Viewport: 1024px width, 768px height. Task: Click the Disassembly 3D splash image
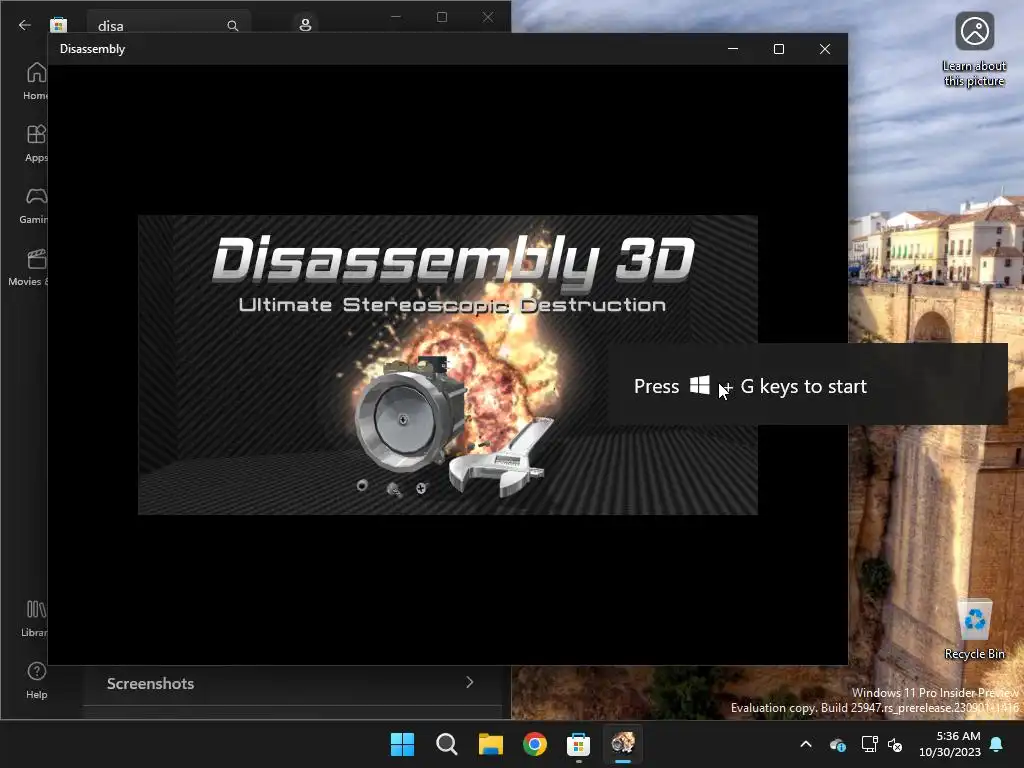pos(447,364)
